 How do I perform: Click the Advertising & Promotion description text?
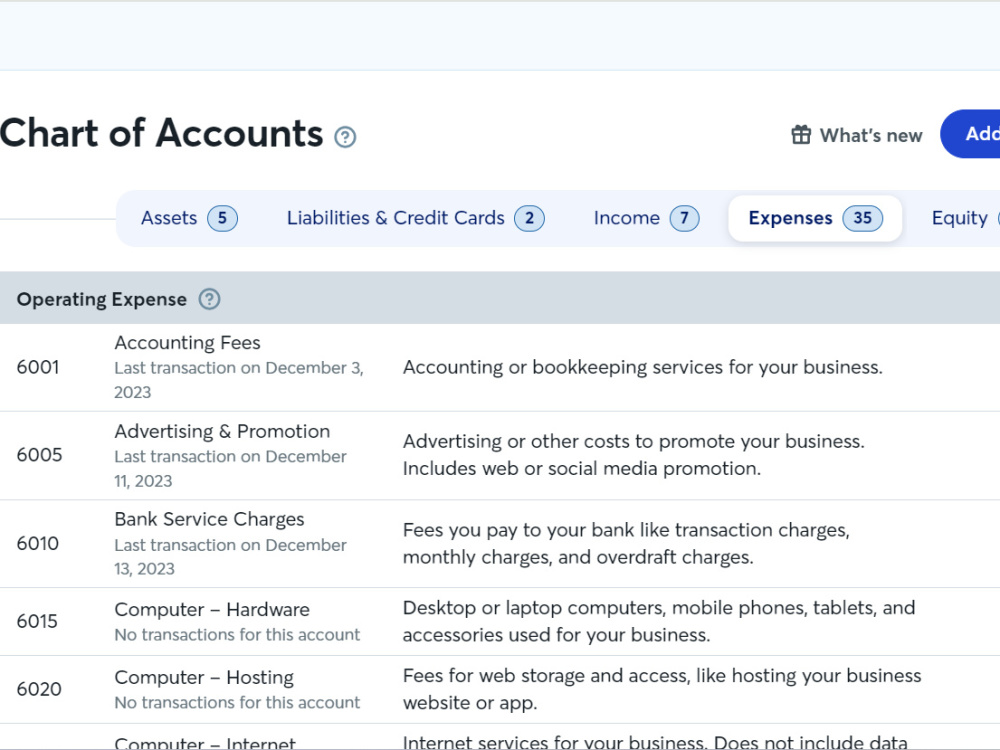click(x=634, y=455)
